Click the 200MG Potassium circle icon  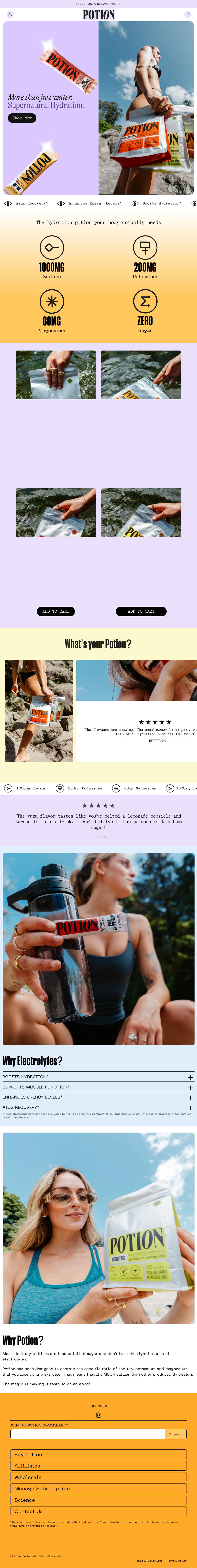[x=145, y=248]
